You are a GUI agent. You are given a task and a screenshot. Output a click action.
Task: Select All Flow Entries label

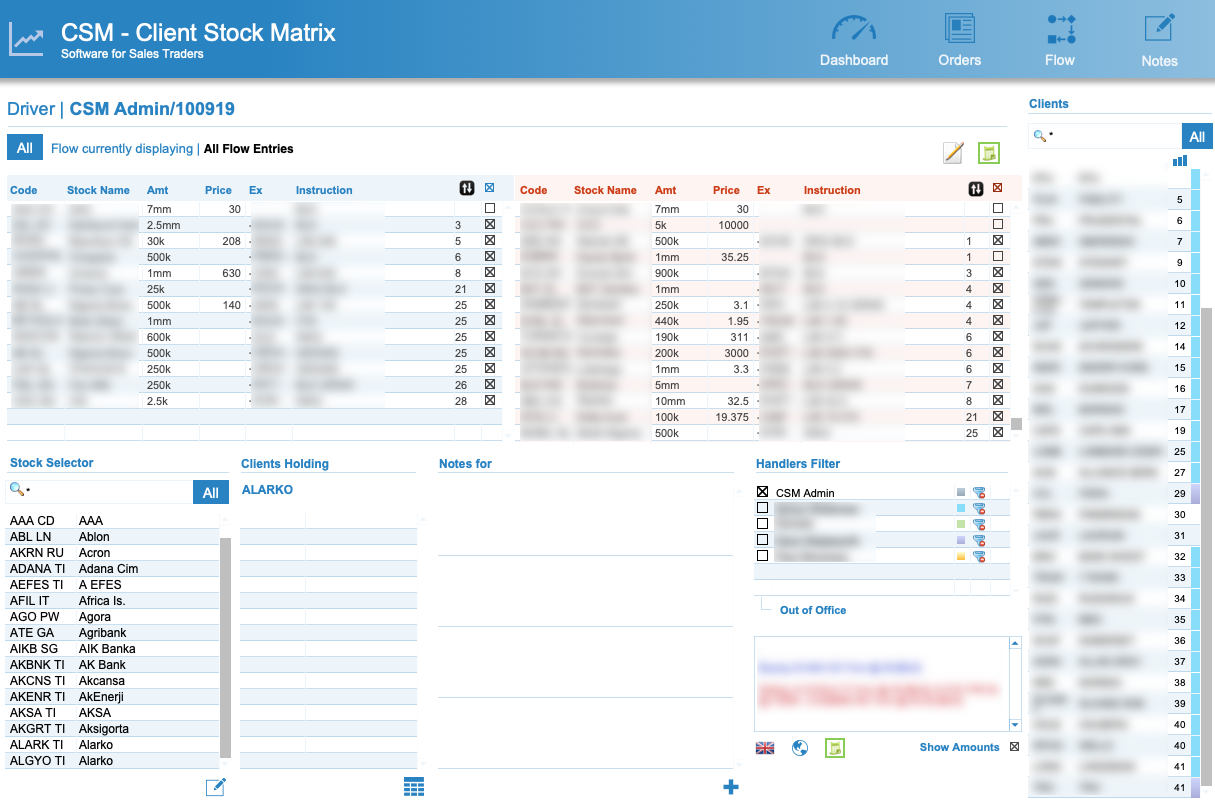point(249,149)
